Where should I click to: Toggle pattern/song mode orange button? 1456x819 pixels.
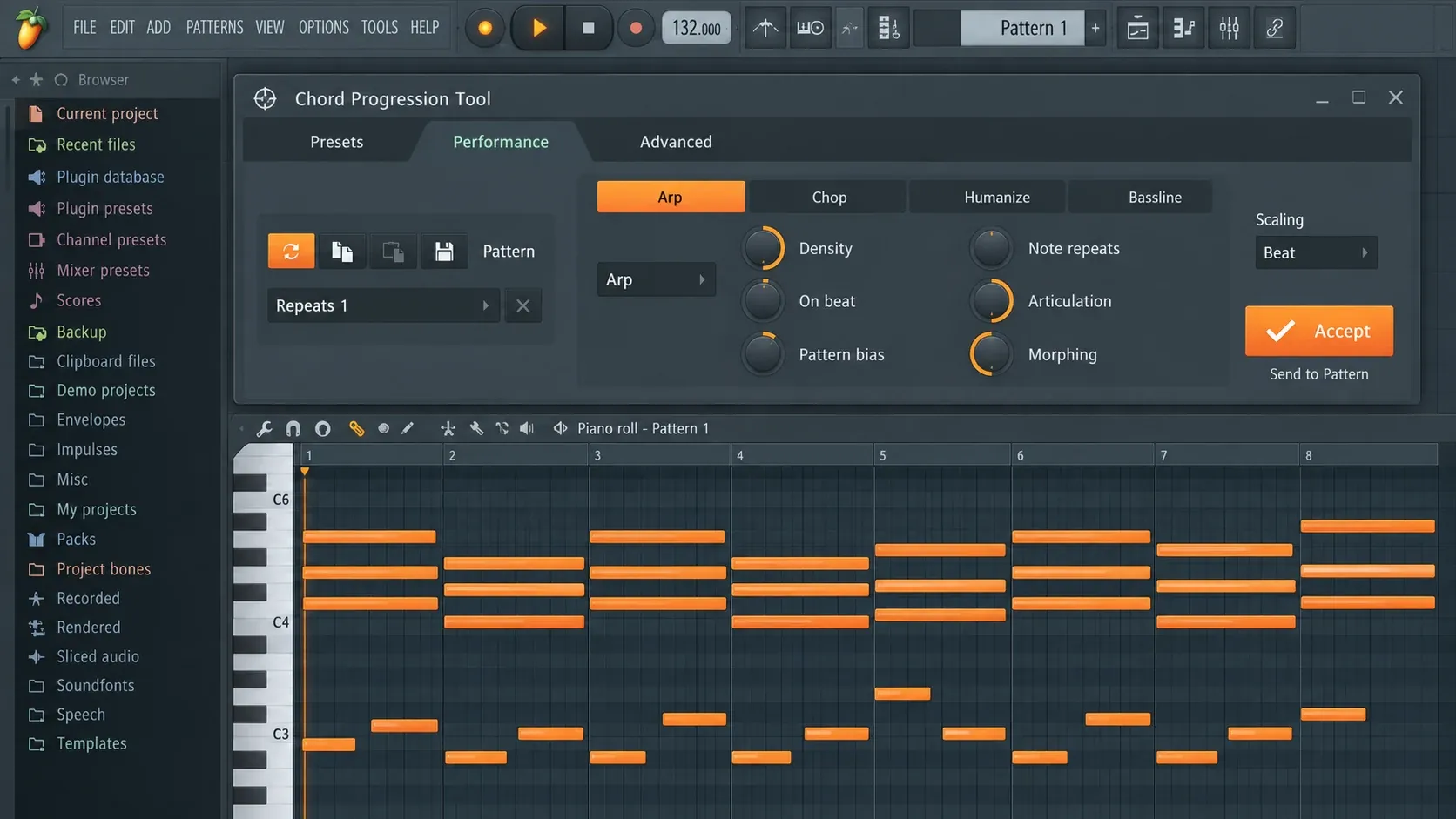pos(485,28)
